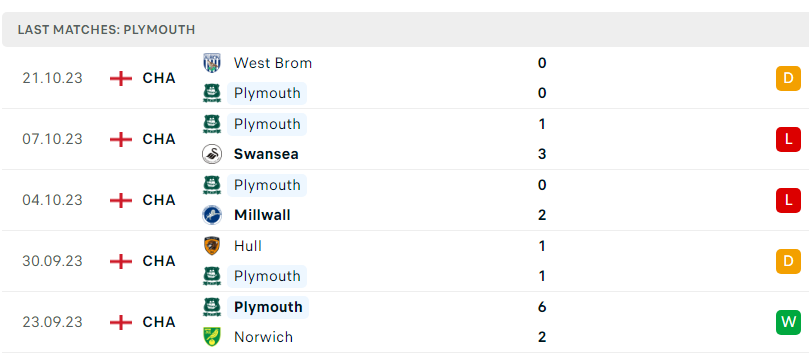
Task: Open the Millwall team link
Action: pos(262,215)
